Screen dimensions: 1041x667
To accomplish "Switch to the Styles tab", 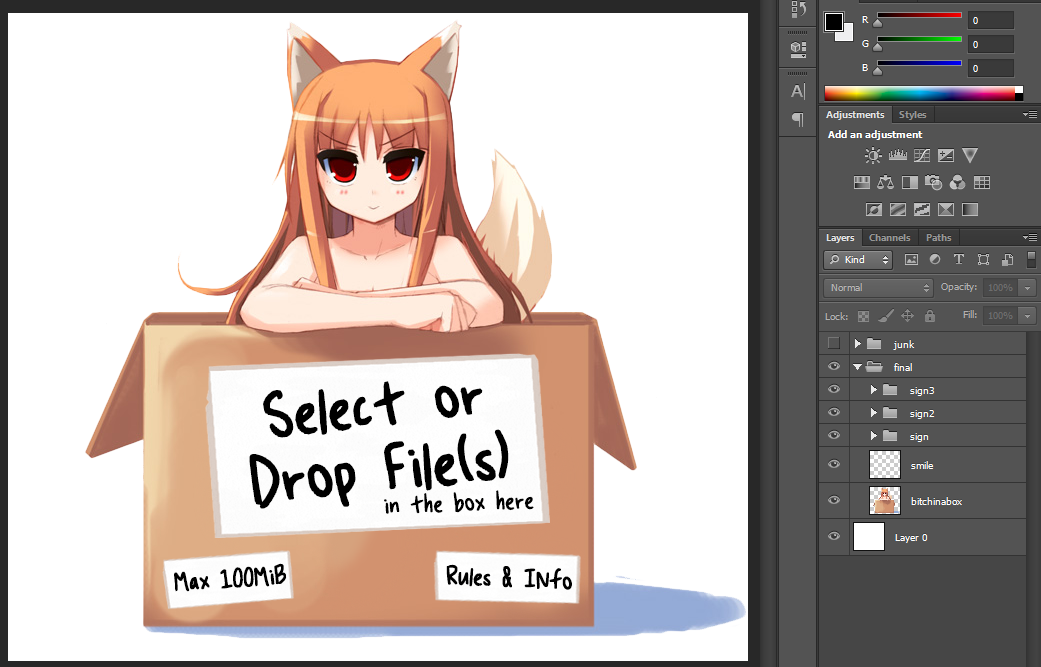I will click(x=912, y=115).
